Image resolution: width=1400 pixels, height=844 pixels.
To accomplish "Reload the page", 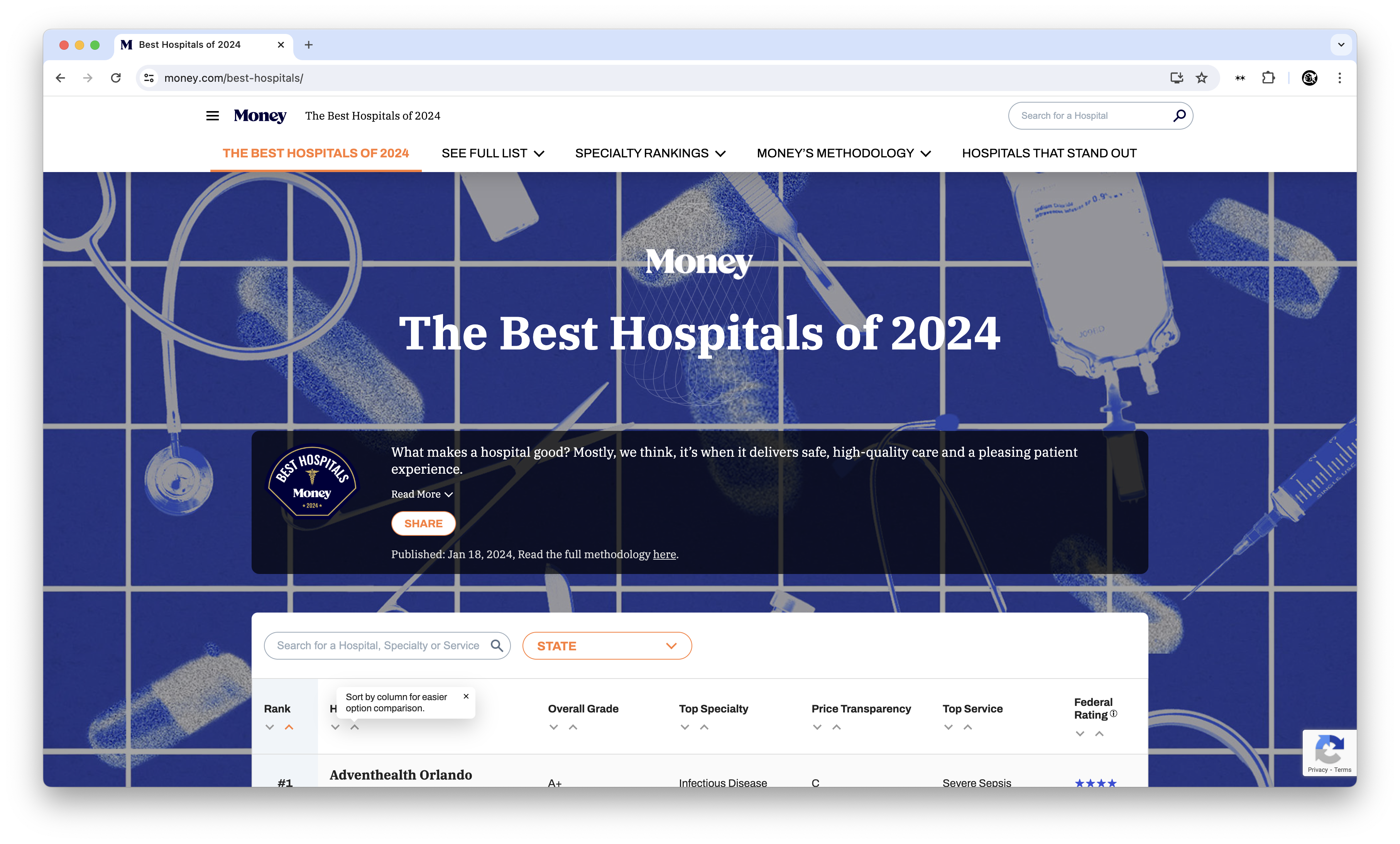I will (x=116, y=78).
